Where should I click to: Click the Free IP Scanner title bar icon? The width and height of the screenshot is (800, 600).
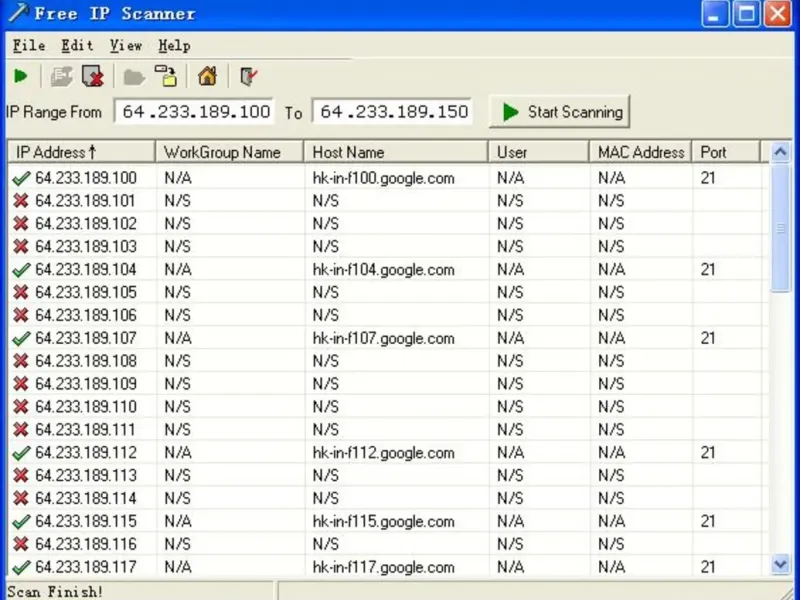pyautogui.click(x=18, y=13)
